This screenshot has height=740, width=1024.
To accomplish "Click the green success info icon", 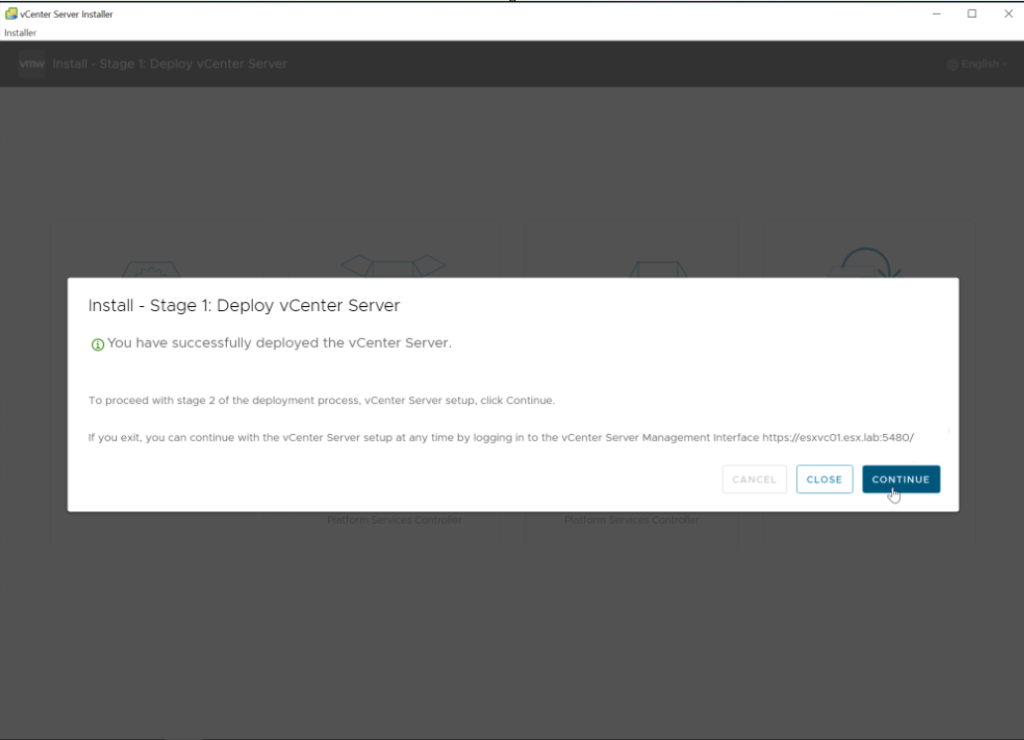I will coord(97,344).
